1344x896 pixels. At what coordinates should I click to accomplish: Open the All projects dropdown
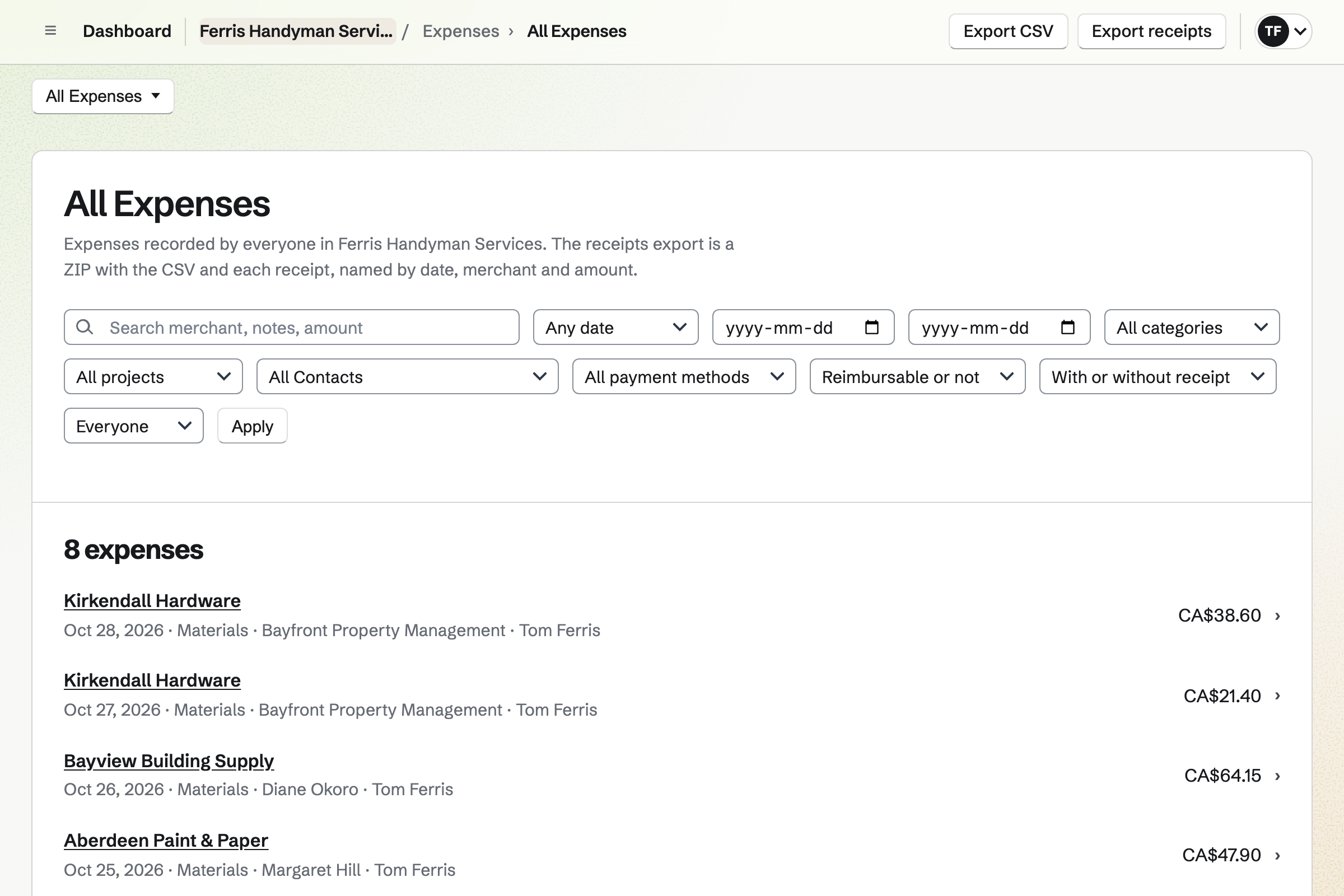point(153,376)
